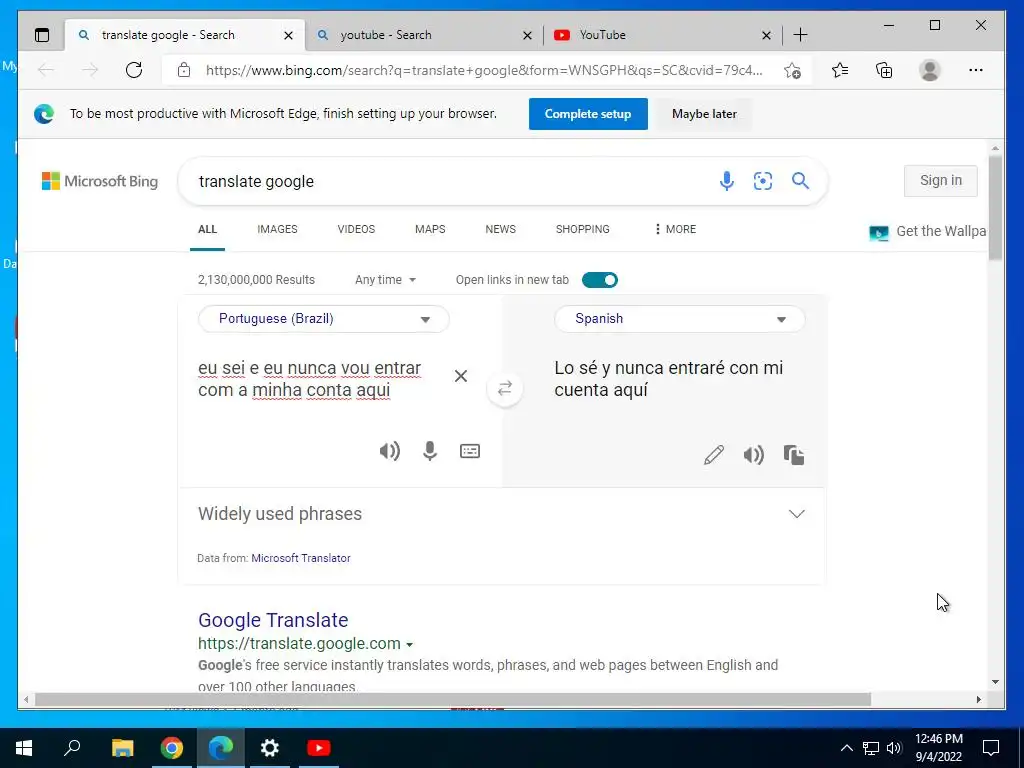This screenshot has height=768, width=1024.
Task: Click the browser address bar URL
Action: pos(484,70)
